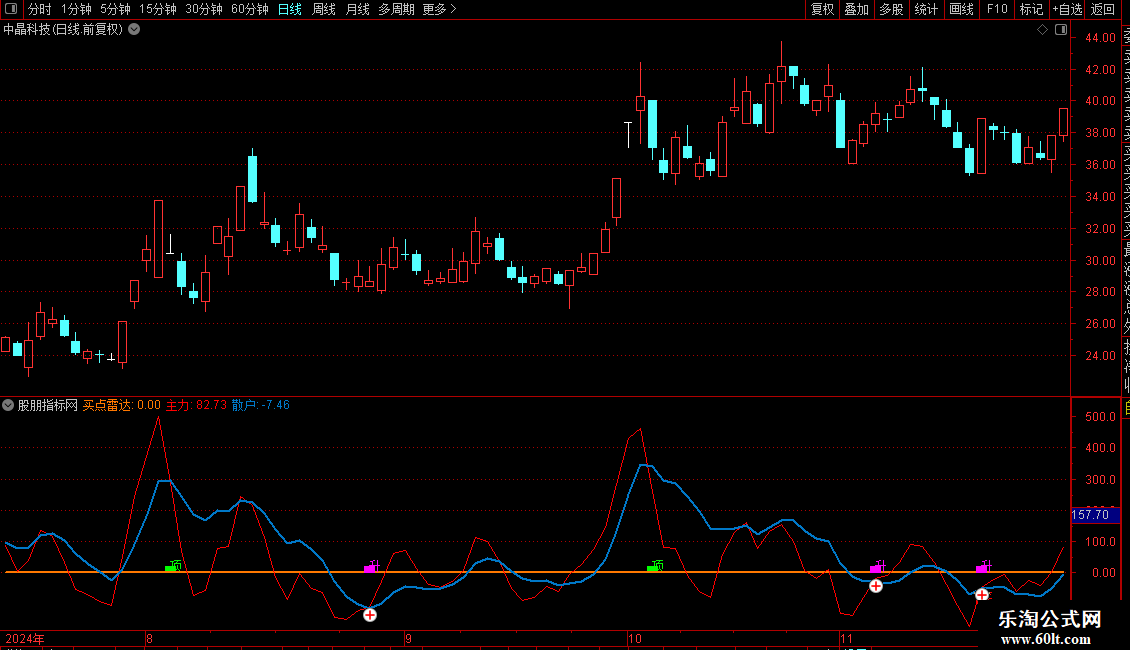The width and height of the screenshot is (1130, 650).
Task: Toggle the right side panel icon
Action: click(1061, 30)
